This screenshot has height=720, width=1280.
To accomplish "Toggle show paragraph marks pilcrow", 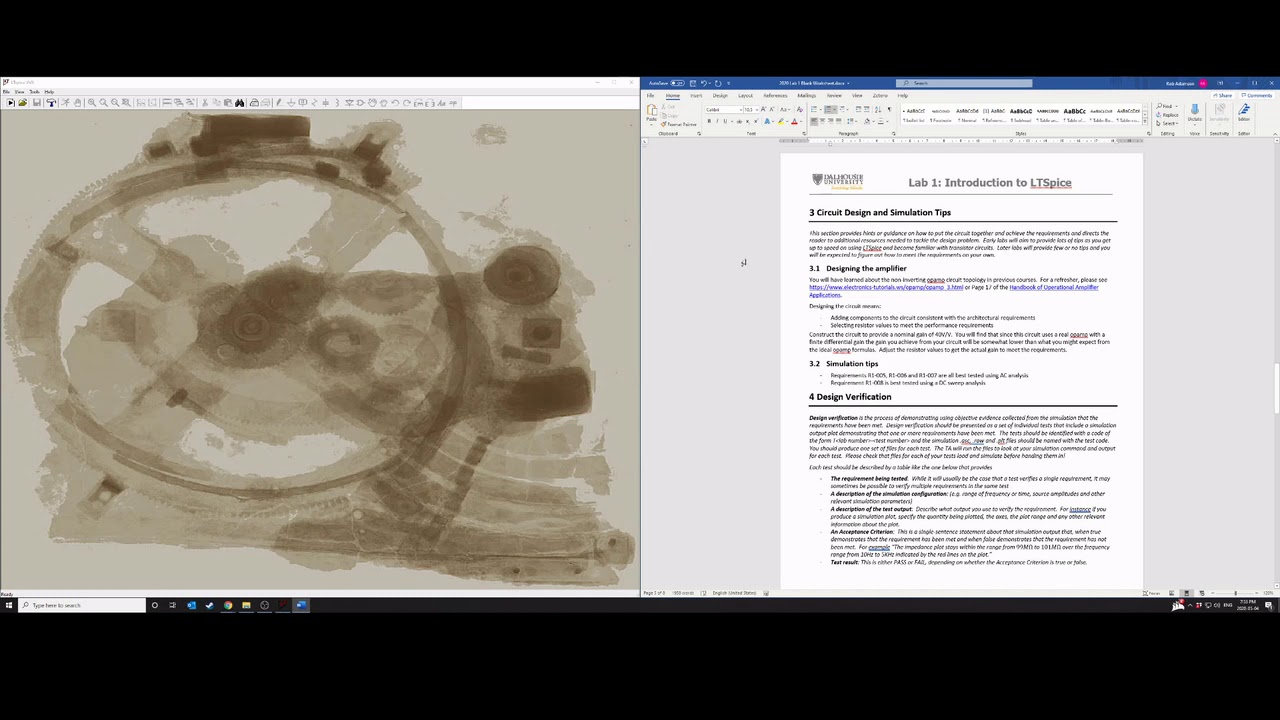I will 888,109.
